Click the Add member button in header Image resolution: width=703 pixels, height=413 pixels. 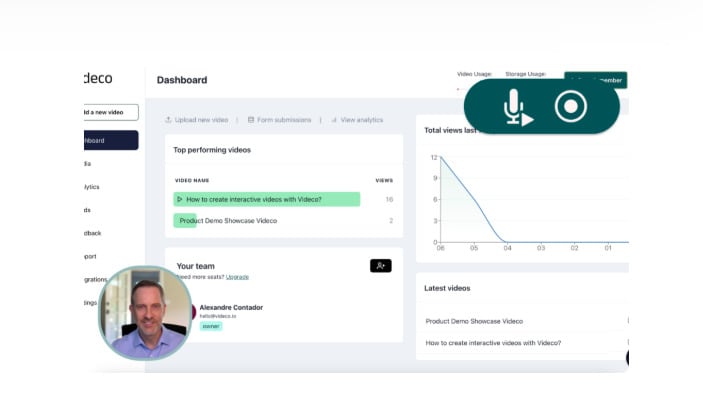pyautogui.click(x=595, y=80)
